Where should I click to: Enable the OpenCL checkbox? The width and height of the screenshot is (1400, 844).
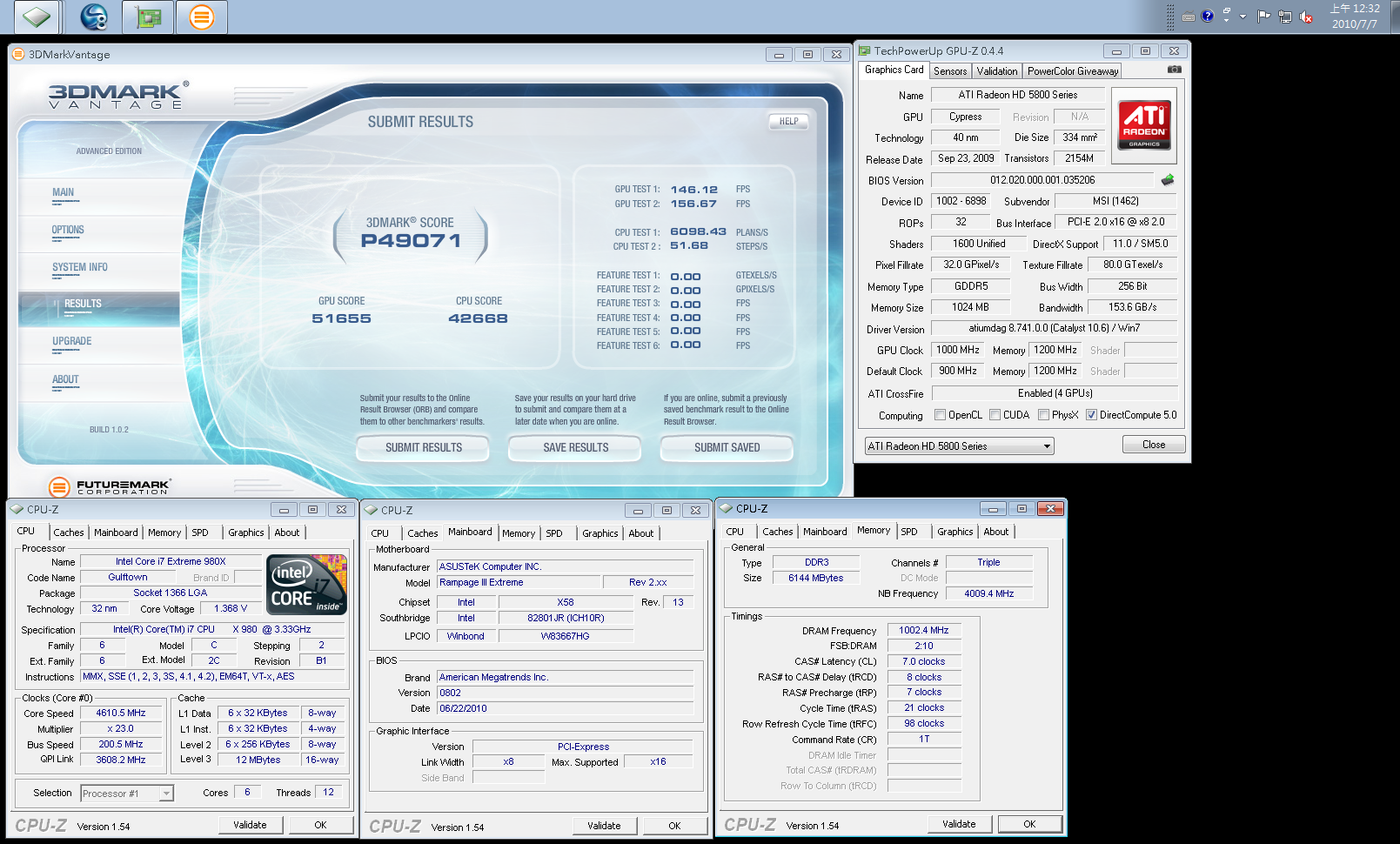940,415
